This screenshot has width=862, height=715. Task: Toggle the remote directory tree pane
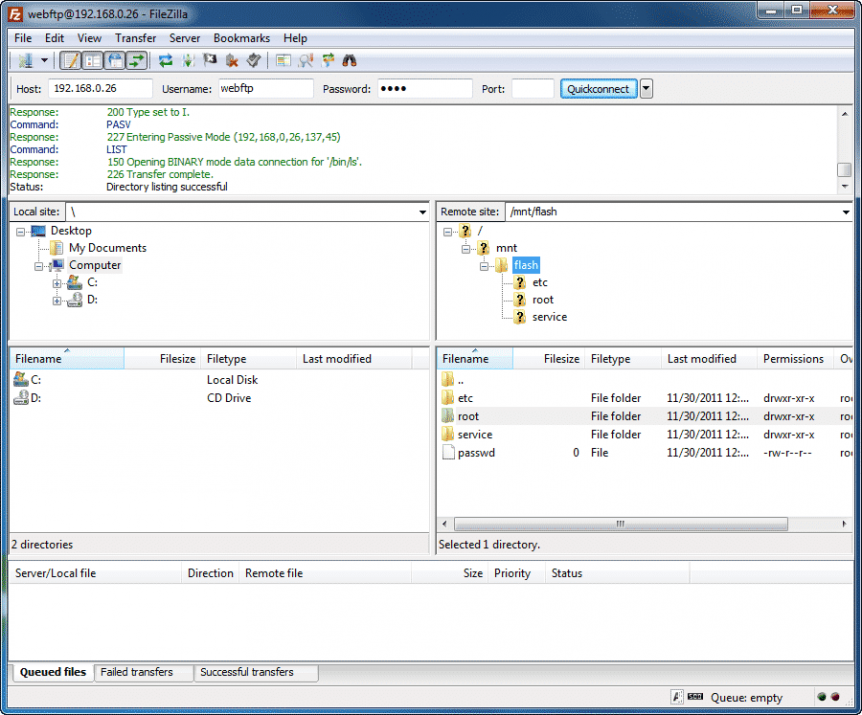click(115, 61)
